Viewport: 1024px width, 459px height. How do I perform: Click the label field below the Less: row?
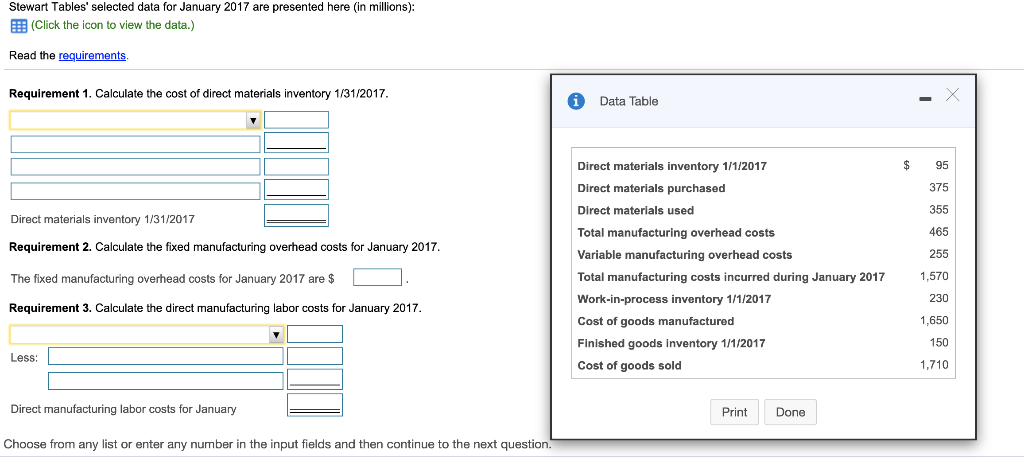pyautogui.click(x=166, y=381)
